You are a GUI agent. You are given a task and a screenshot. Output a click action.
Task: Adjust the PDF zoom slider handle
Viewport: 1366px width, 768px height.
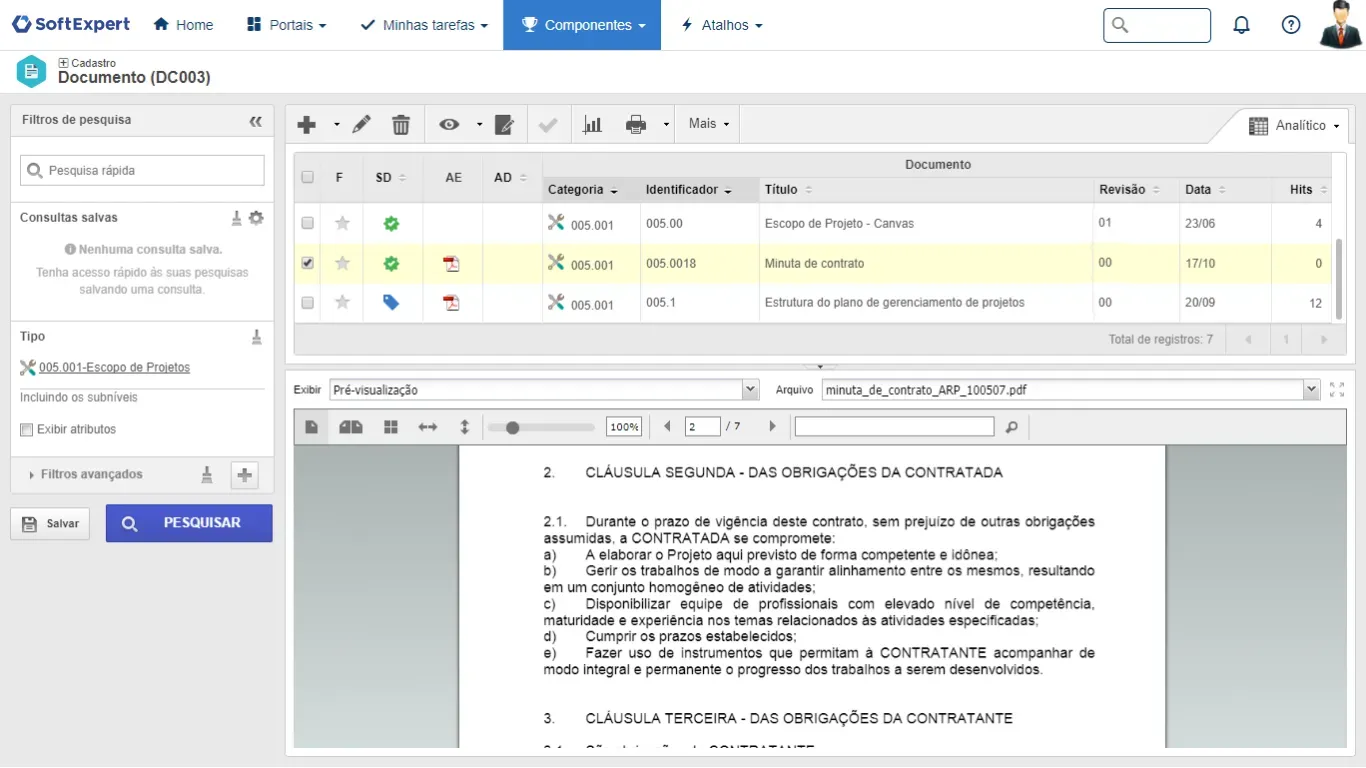513,427
